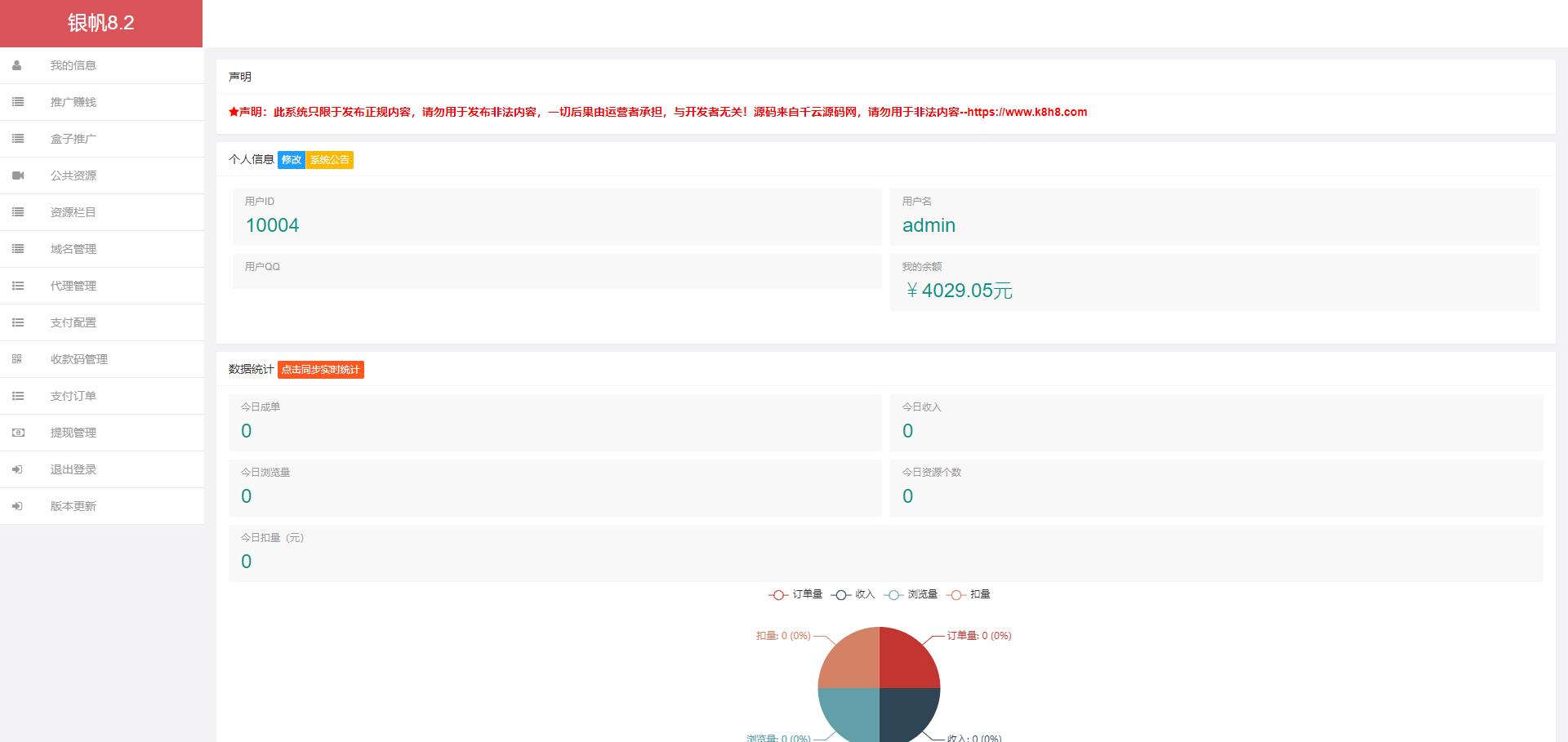Click the cash icon beside 提现管理
1568x742 pixels.
[x=18, y=433]
